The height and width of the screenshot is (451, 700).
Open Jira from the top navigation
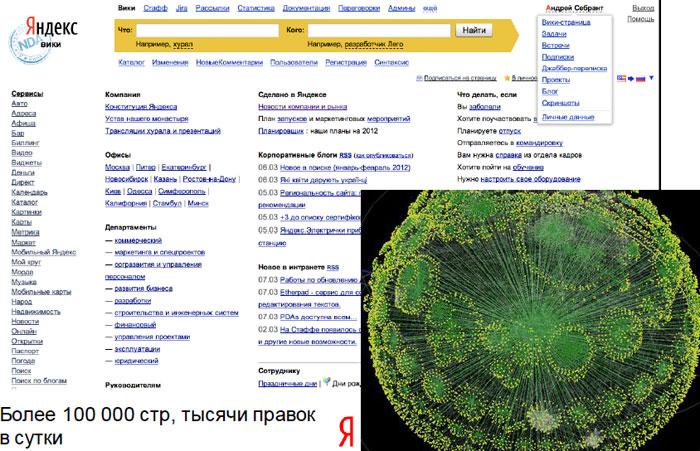(x=182, y=8)
